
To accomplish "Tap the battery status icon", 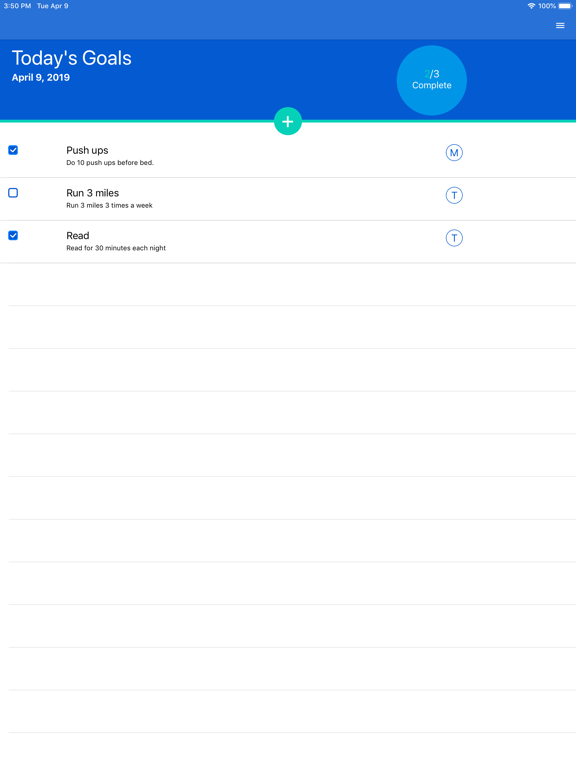I will coord(565,6).
